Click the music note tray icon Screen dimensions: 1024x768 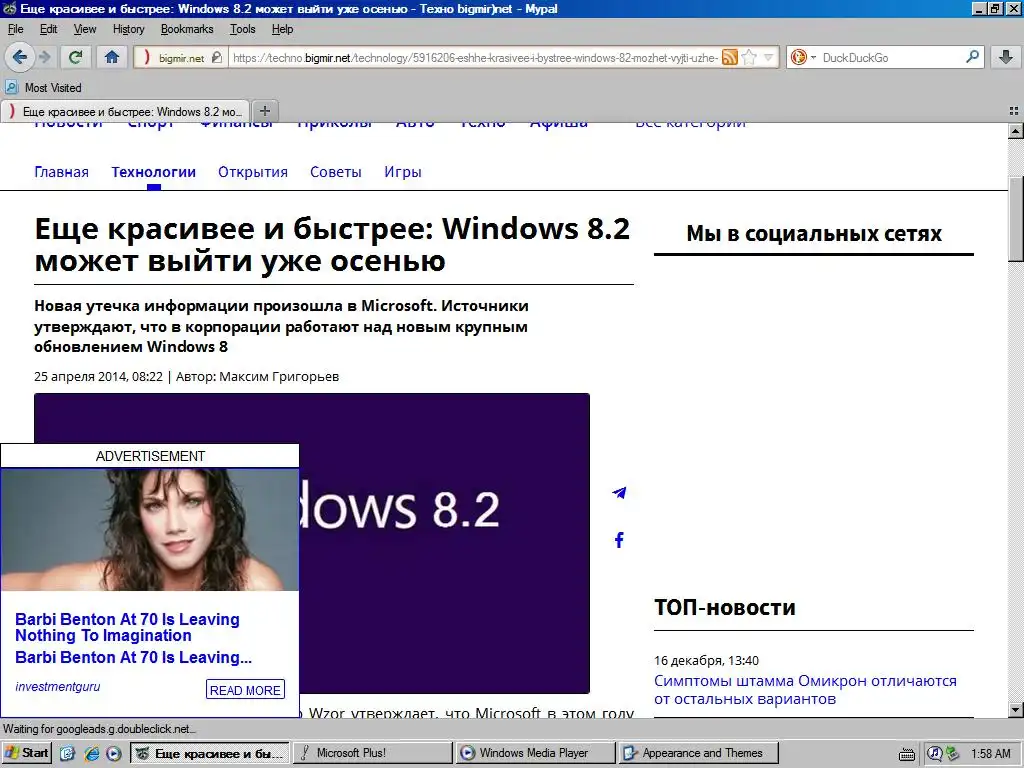click(935, 754)
